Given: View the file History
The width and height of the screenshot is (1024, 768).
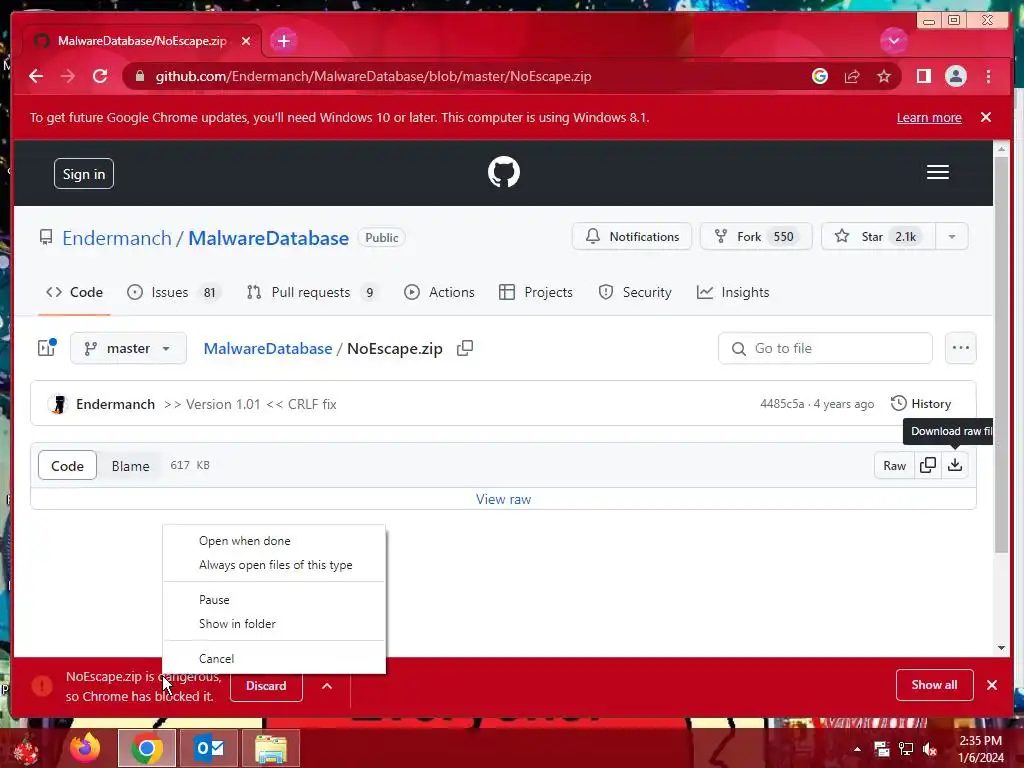Looking at the screenshot, I should point(921,404).
